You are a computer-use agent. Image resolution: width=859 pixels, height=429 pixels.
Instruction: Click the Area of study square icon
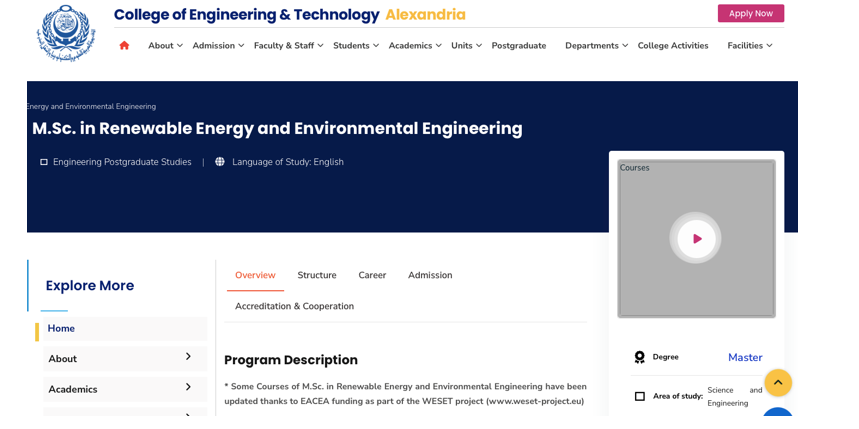tap(640, 396)
